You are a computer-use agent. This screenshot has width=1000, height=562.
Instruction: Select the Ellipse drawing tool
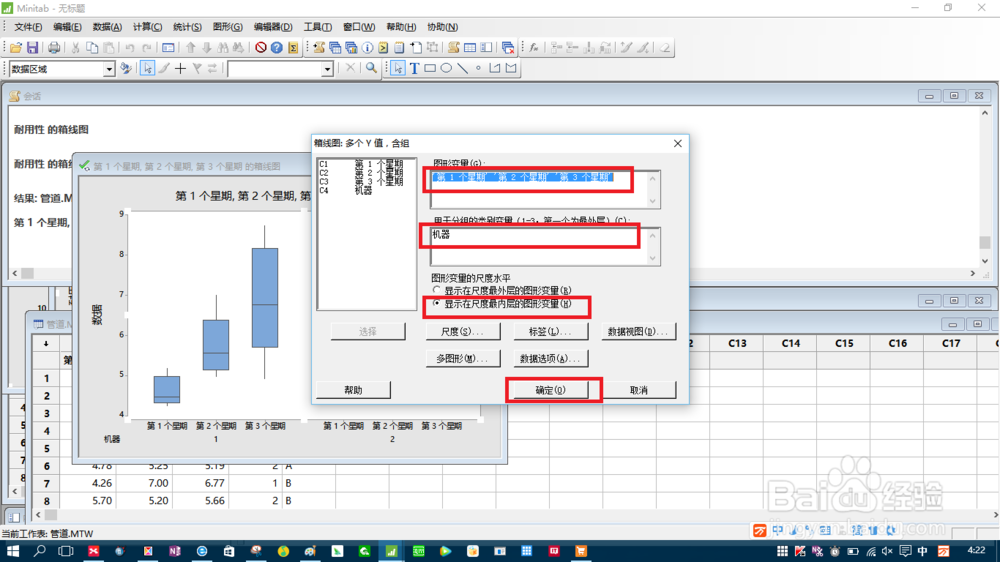446,68
